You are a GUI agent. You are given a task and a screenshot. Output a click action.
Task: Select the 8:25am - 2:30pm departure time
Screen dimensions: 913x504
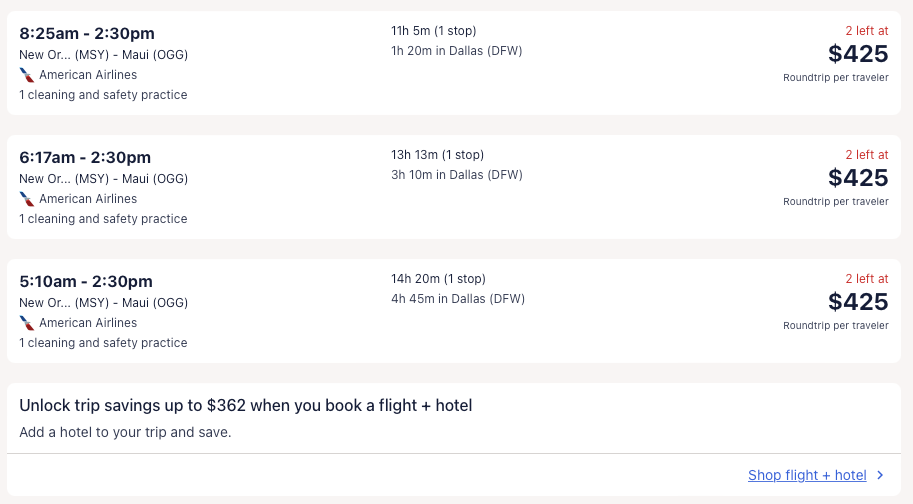coord(87,34)
